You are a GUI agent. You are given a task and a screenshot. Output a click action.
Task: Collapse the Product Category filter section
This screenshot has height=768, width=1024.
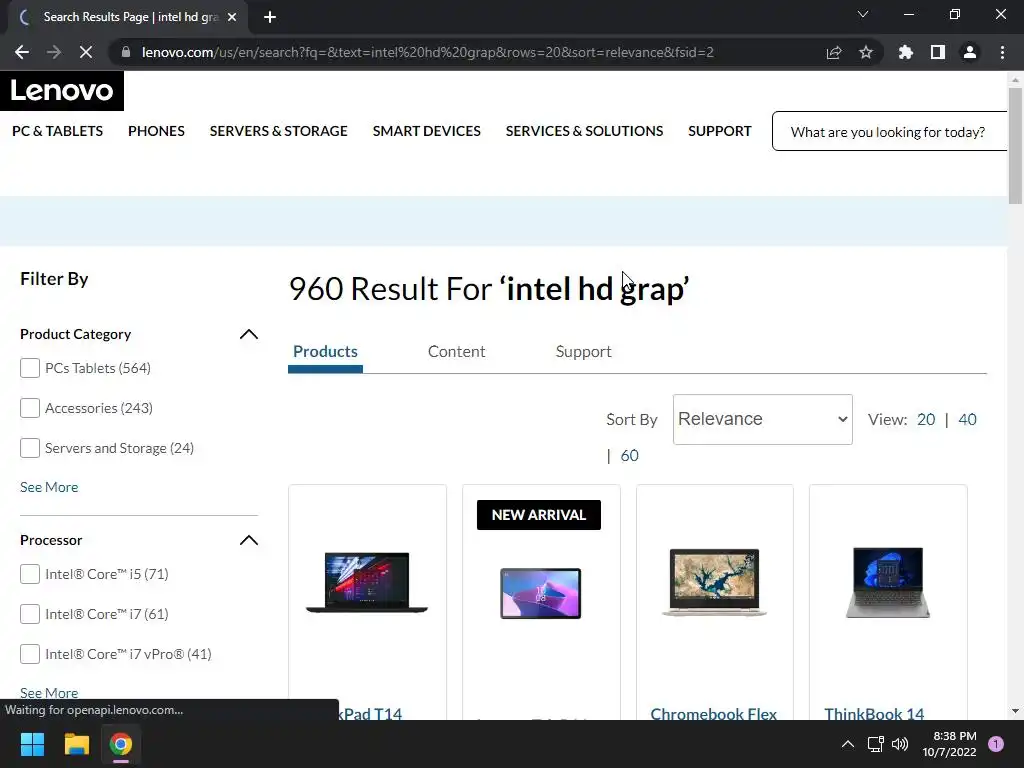point(249,334)
